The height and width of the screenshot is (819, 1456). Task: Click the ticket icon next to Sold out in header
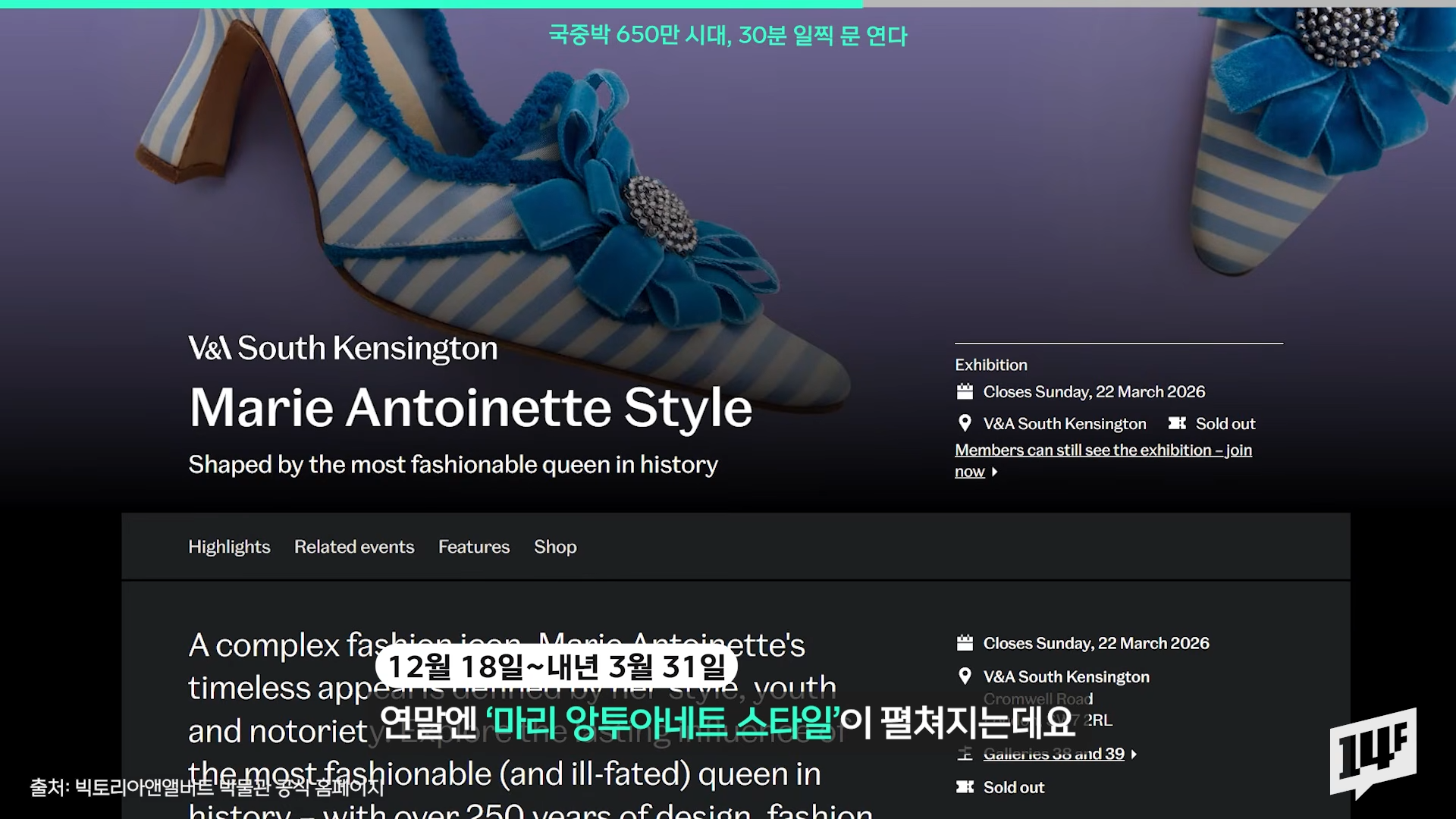tap(1177, 423)
